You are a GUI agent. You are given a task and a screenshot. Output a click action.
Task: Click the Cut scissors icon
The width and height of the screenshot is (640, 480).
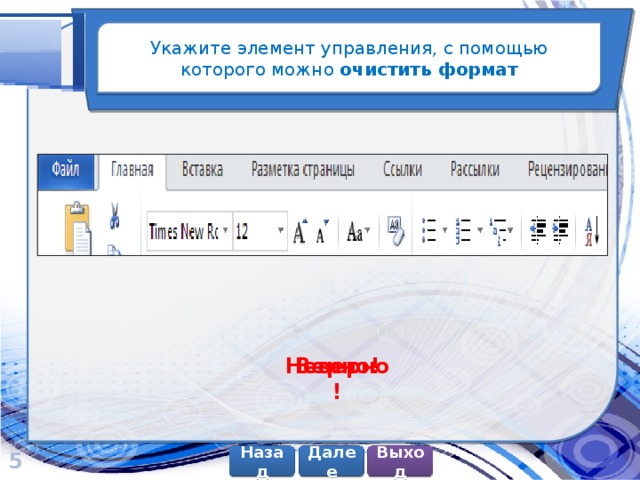tap(115, 216)
